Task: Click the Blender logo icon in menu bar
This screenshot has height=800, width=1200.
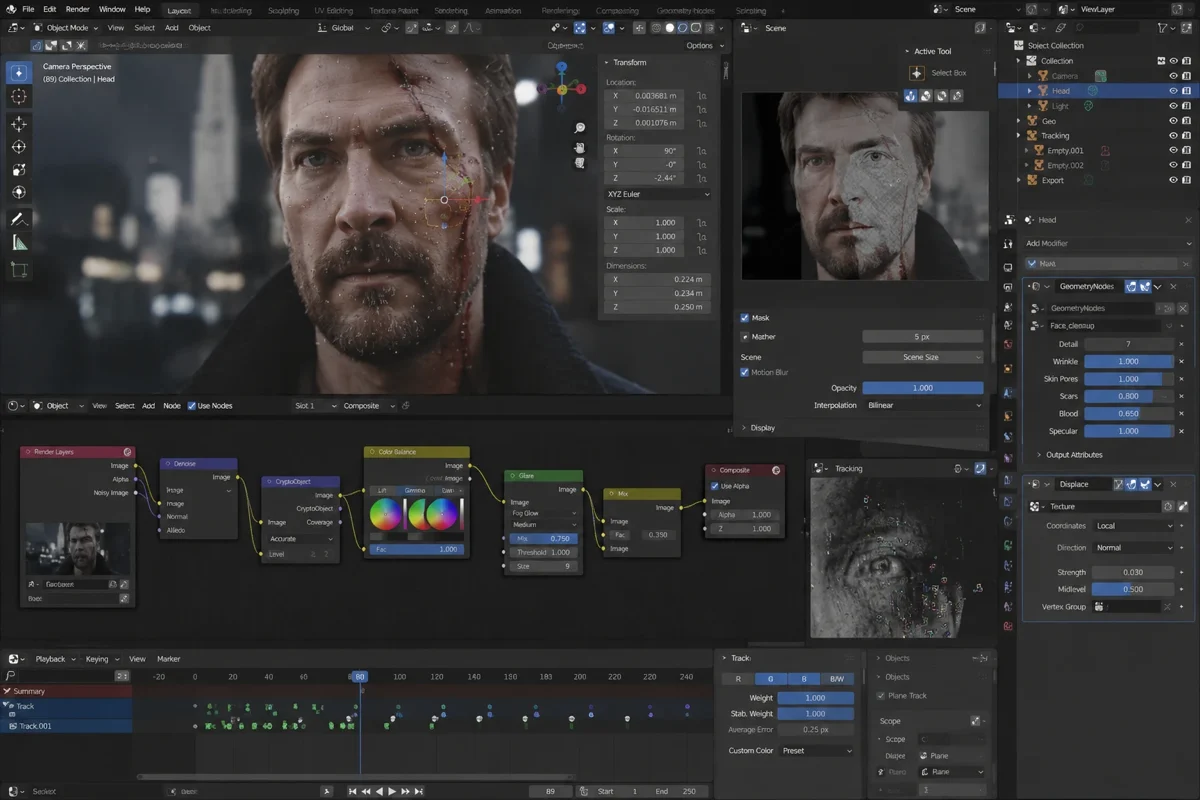Action: pyautogui.click(x=9, y=9)
